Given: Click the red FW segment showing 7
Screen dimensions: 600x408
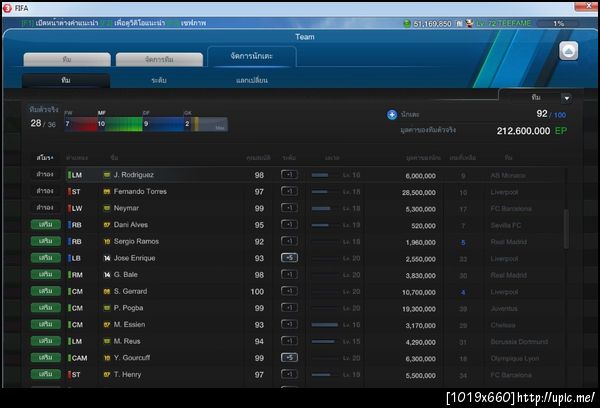Looking at the screenshot, I should click(80, 124).
